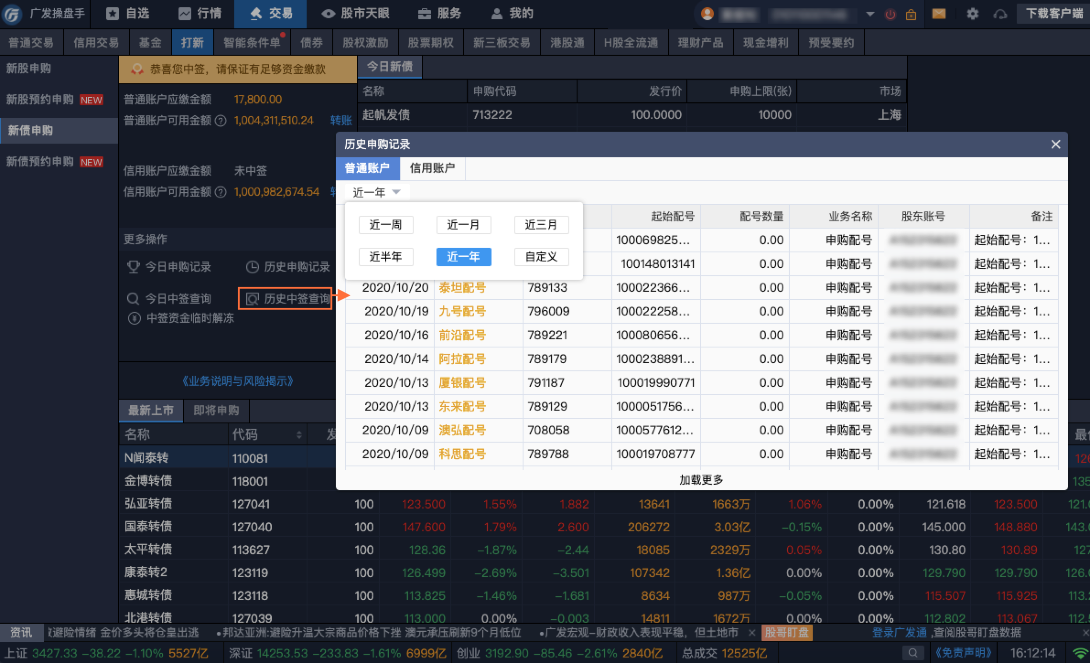Click 转账 link for 普通账户
The height and width of the screenshot is (664, 1091).
tap(341, 120)
